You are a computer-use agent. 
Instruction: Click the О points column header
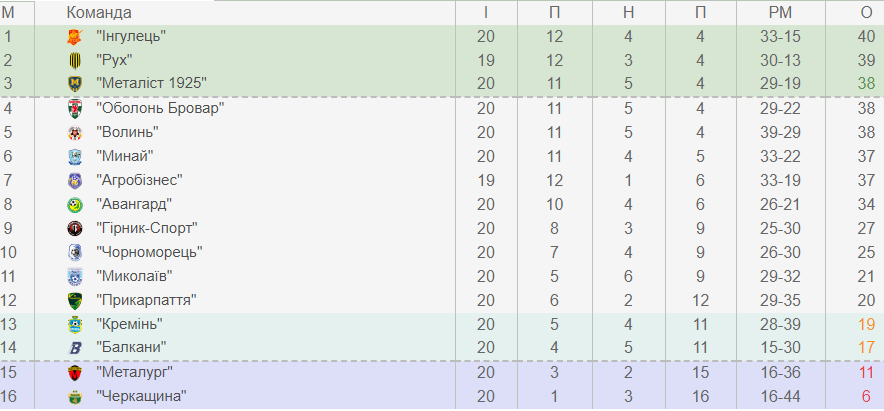click(866, 12)
